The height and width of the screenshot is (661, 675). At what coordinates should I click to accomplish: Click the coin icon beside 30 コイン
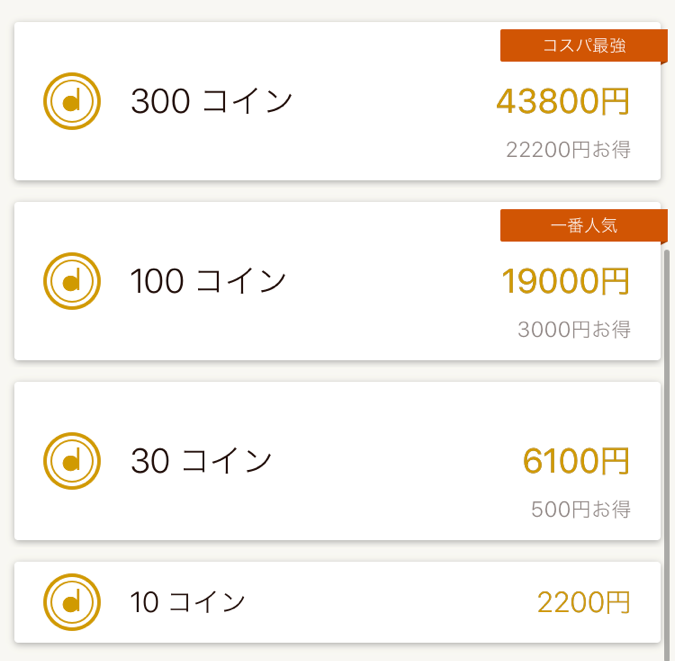coord(72,460)
